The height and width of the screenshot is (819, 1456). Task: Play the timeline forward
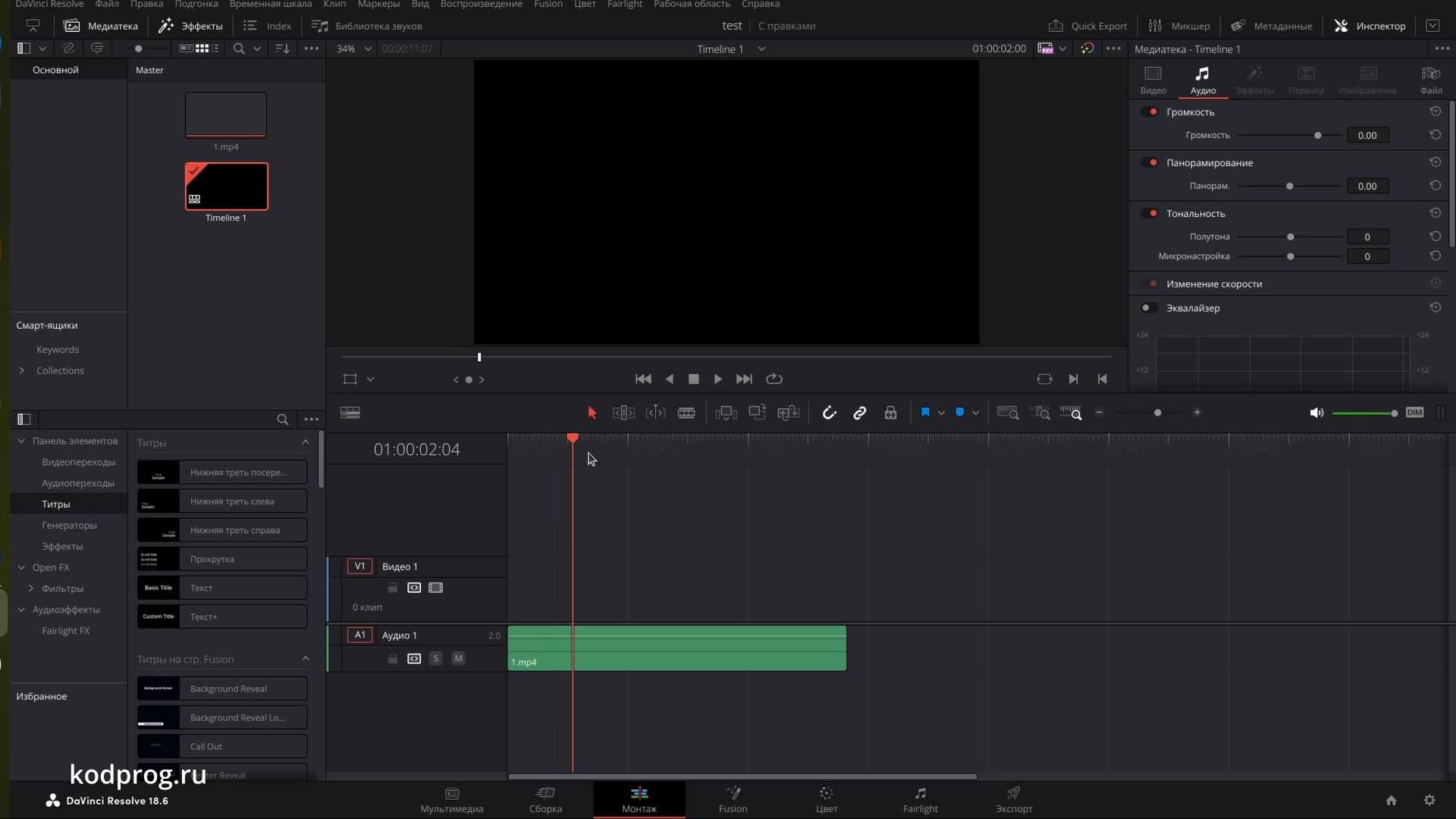pyautogui.click(x=717, y=378)
